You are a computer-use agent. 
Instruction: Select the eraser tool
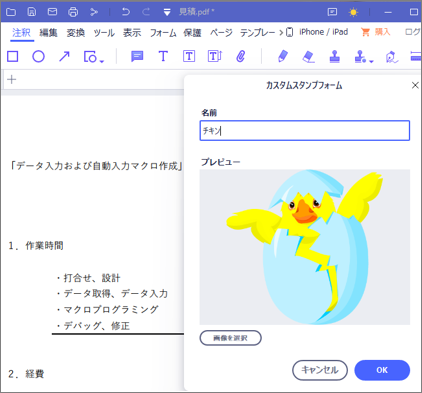pos(308,56)
